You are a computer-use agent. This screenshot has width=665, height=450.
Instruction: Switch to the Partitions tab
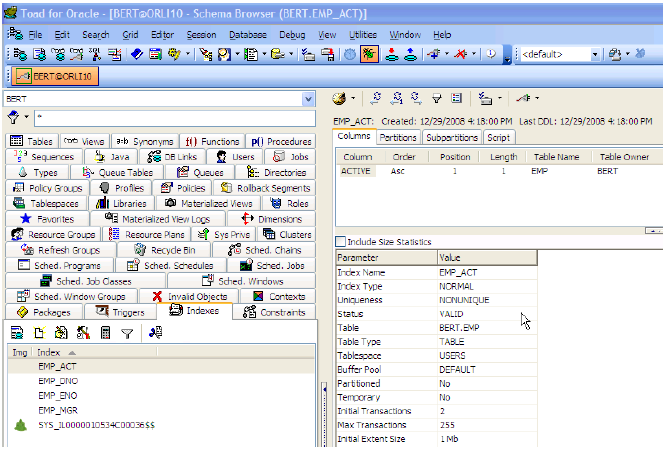click(398, 137)
